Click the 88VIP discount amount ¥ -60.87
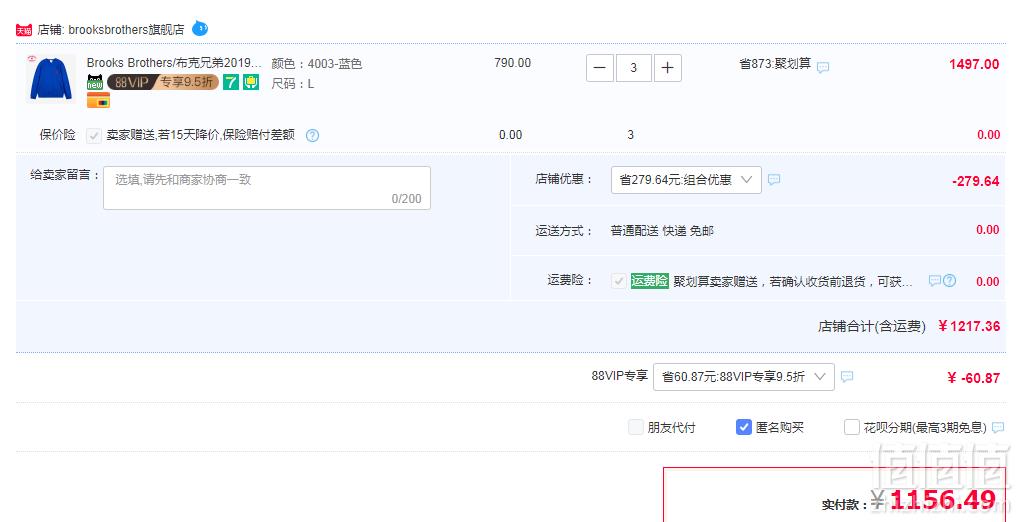 click(974, 378)
